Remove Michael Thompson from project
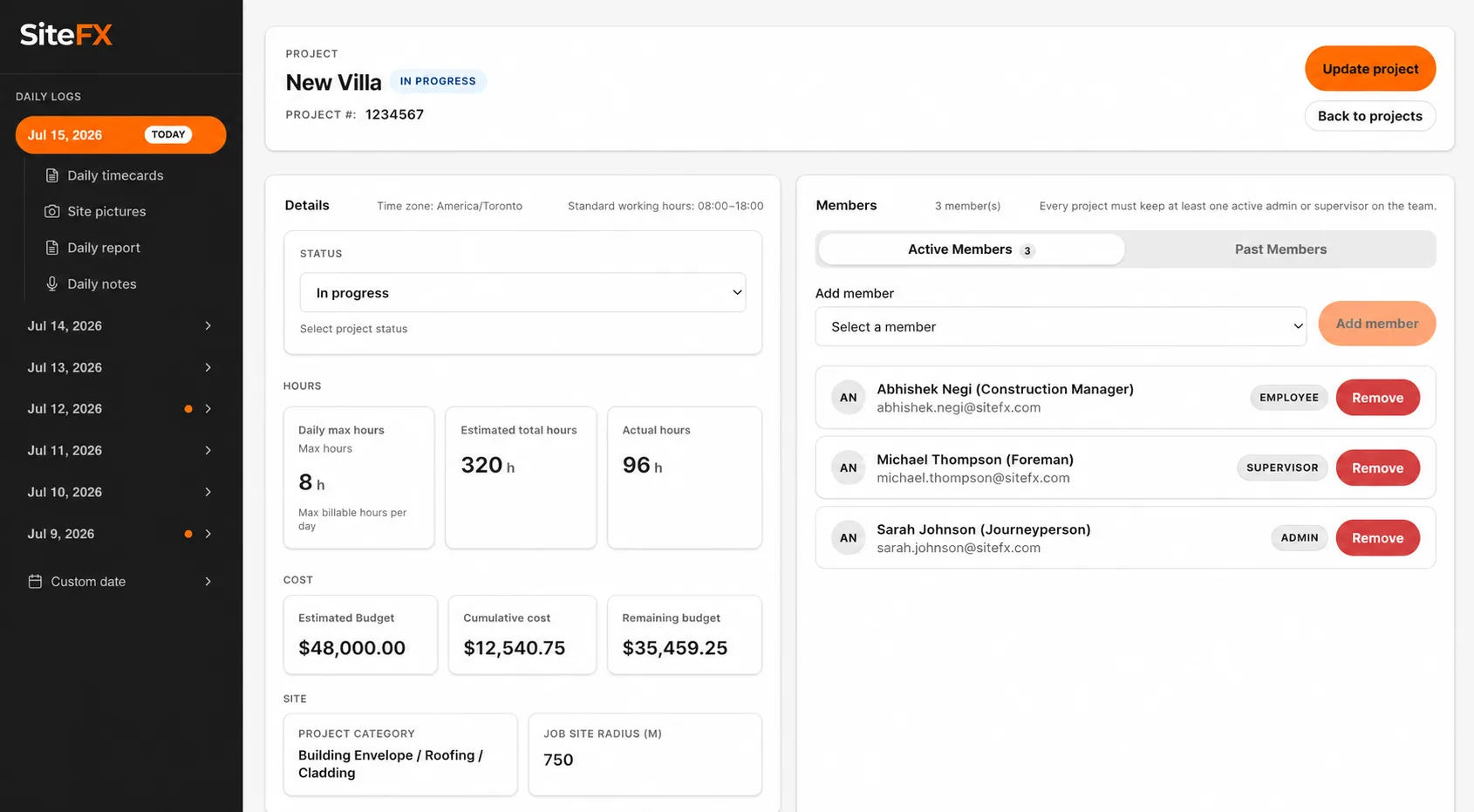 1377,467
